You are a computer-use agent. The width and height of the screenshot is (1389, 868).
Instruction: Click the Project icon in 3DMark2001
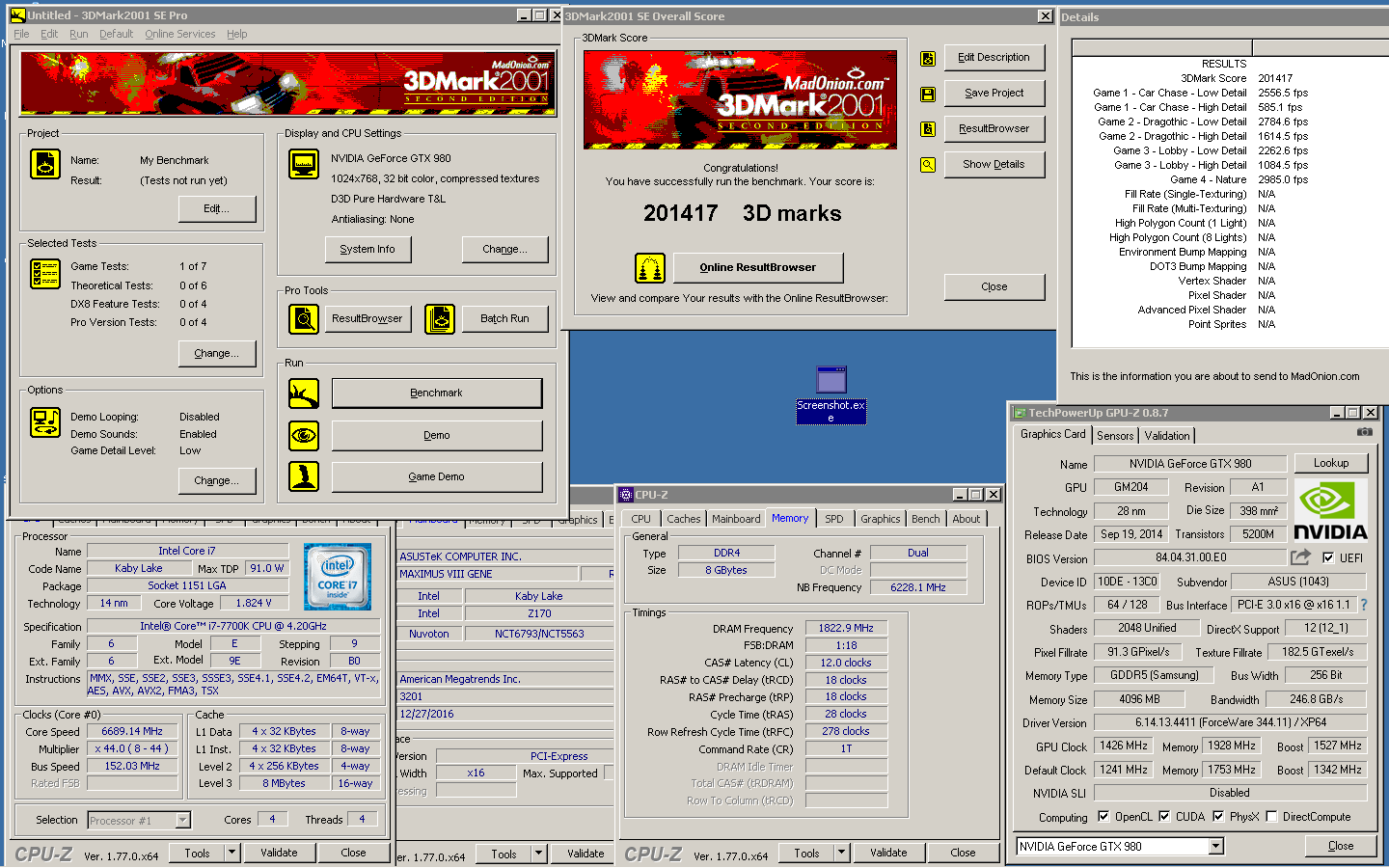click(x=45, y=164)
